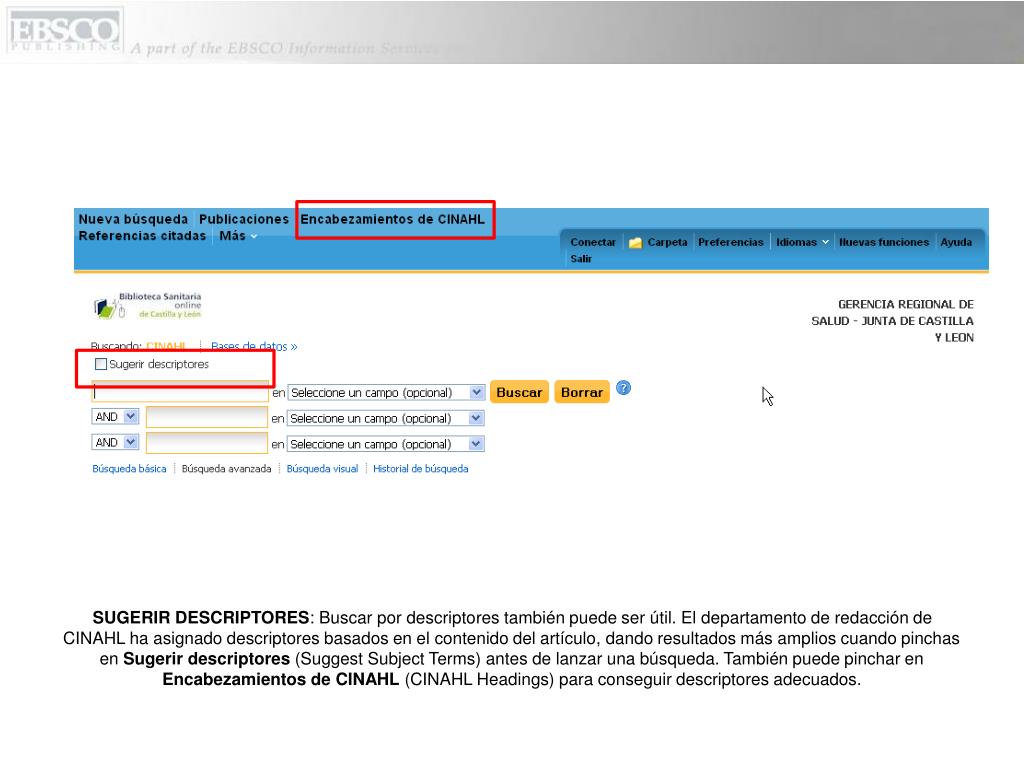Screen dimensions: 1024x768
Task: Click Salir to log out
Action: [581, 259]
